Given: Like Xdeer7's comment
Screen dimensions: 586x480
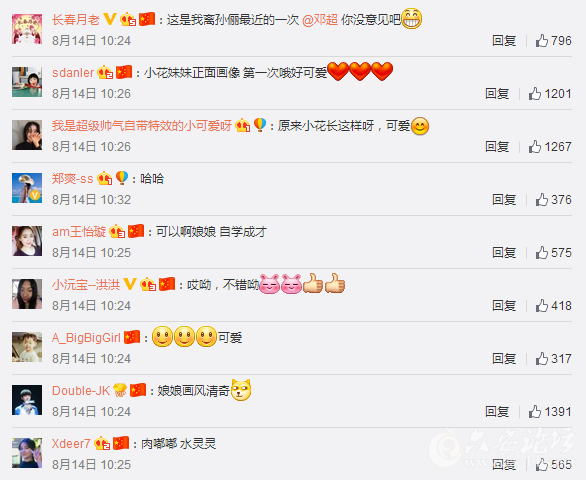Looking at the screenshot, I should pyautogui.click(x=542, y=465).
